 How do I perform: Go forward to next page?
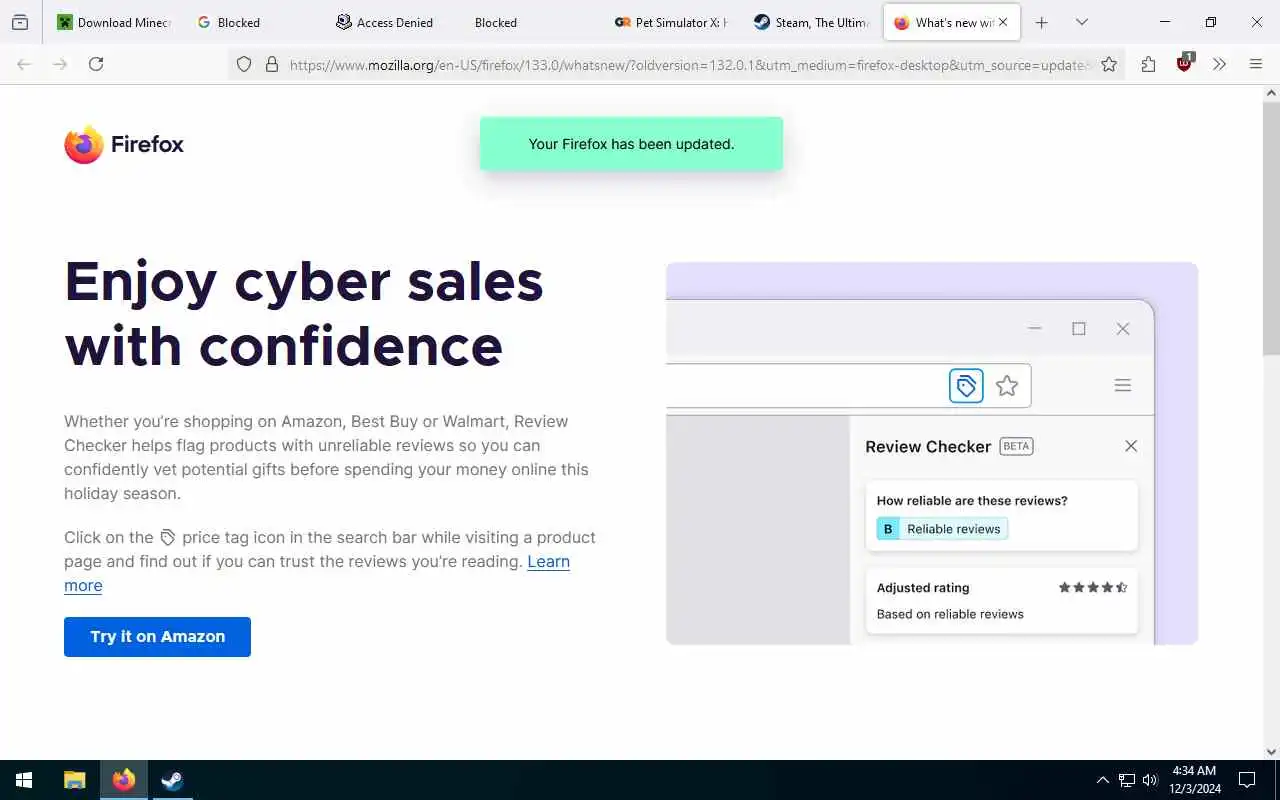tap(60, 64)
